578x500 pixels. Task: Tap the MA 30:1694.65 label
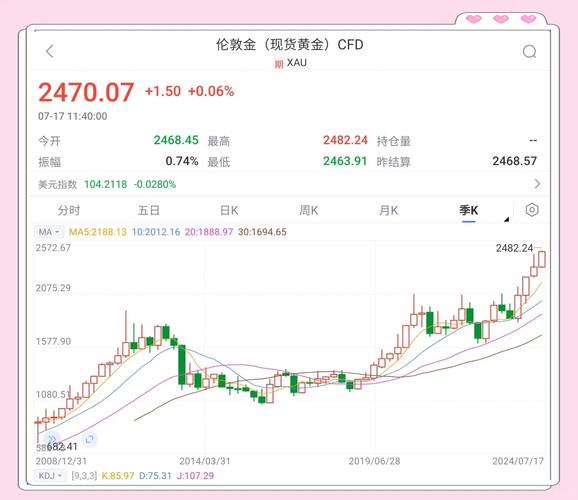262,232
